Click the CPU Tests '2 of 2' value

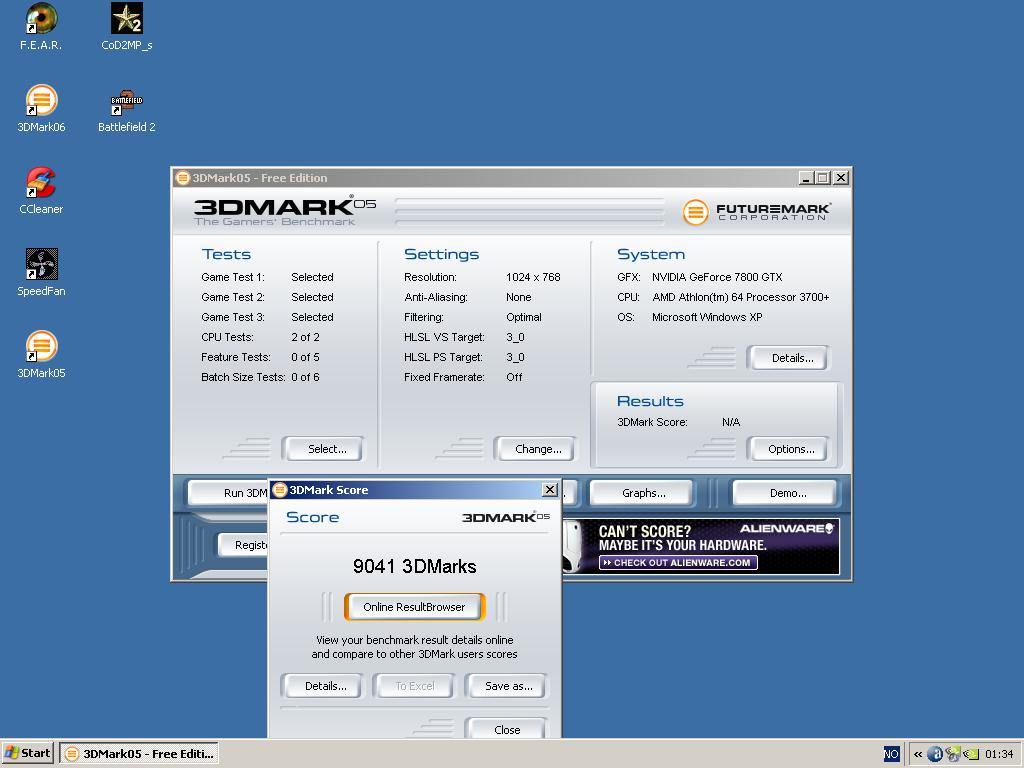305,337
